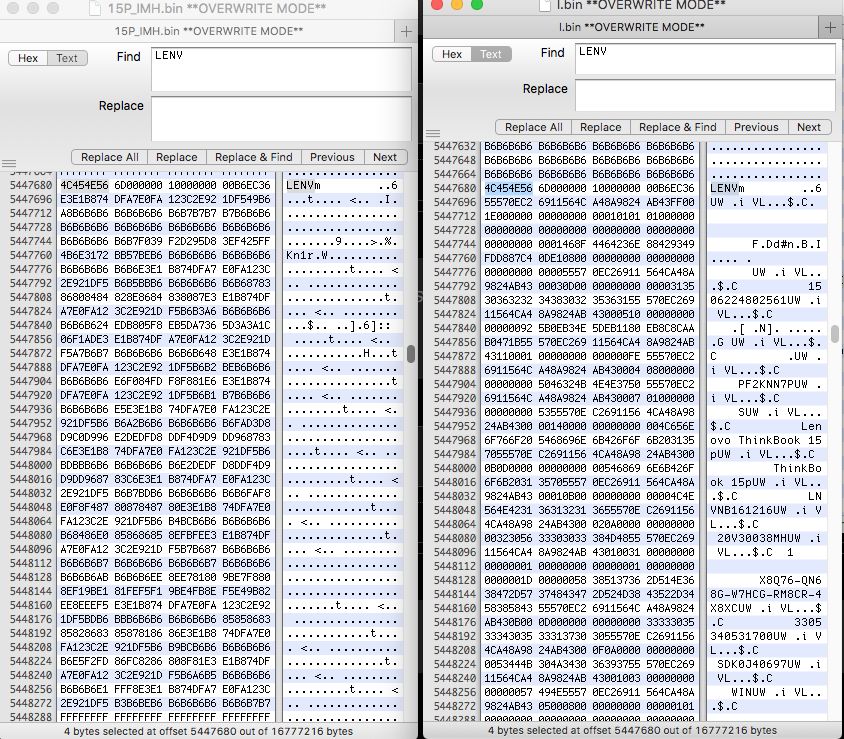Switch to Hex search mode in left window
This screenshot has width=844, height=739.
28,58
